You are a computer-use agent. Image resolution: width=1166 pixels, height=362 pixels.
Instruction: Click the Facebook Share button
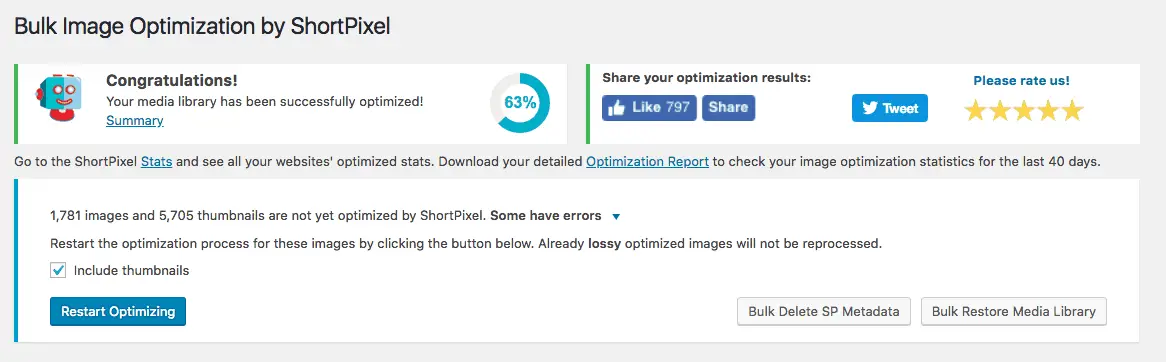pos(729,108)
